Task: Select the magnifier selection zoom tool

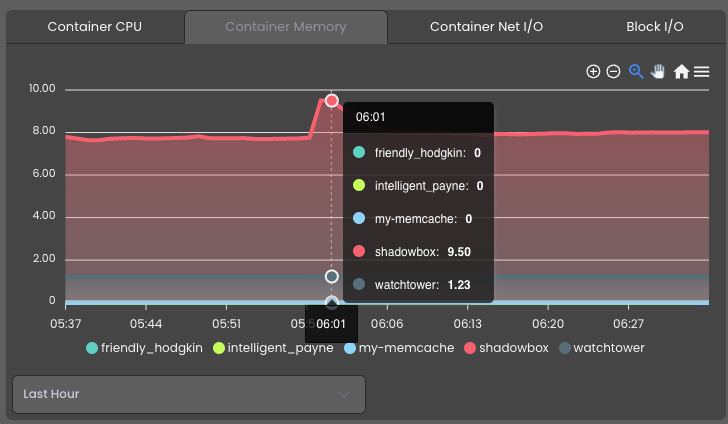Action: [x=636, y=72]
